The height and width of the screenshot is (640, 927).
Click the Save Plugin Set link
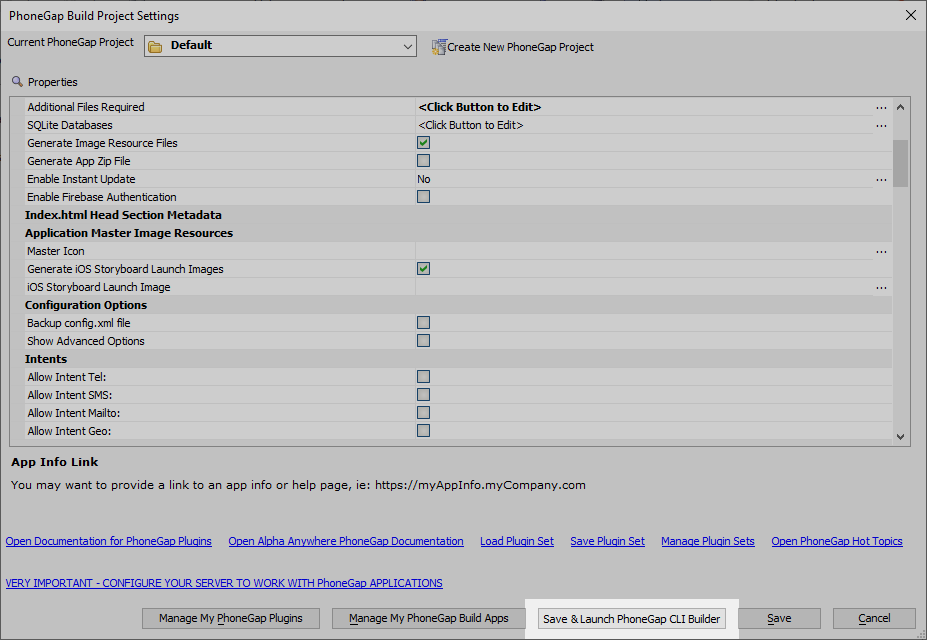coord(607,541)
